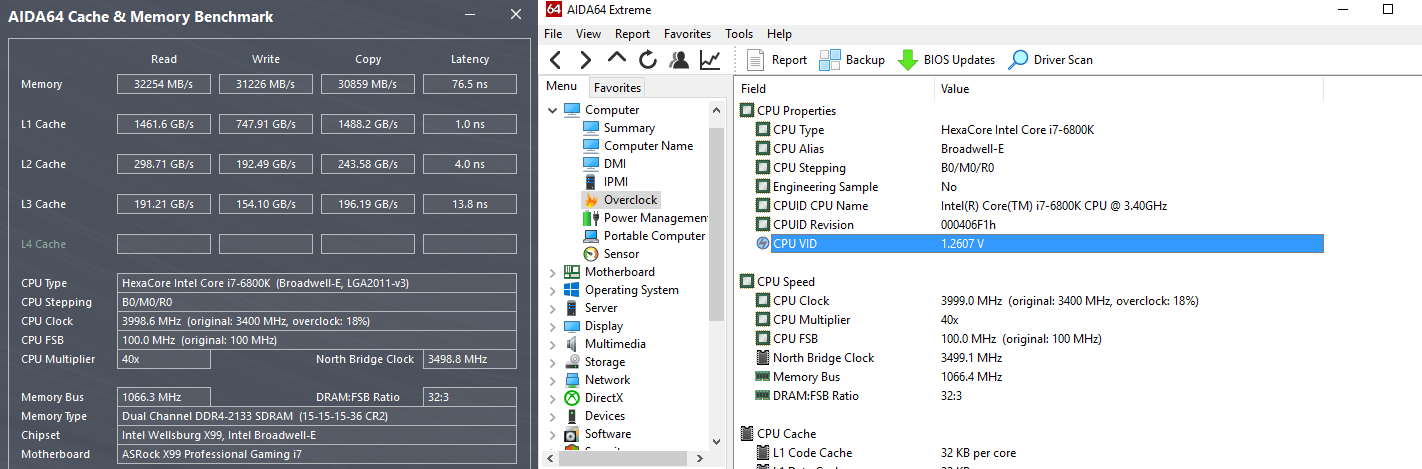Select the highlighted CPU VID row

click(x=1040, y=244)
